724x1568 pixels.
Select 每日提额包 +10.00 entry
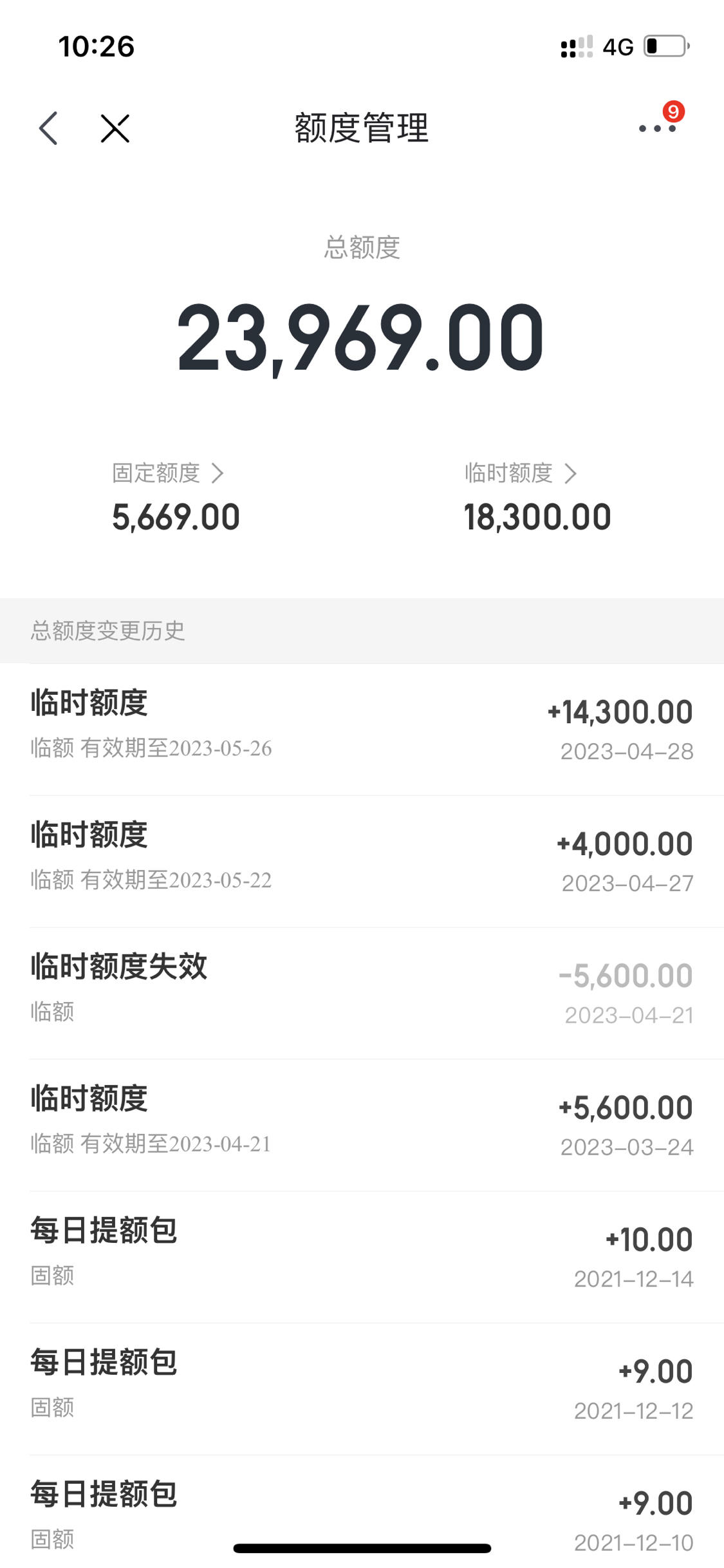(x=362, y=1258)
